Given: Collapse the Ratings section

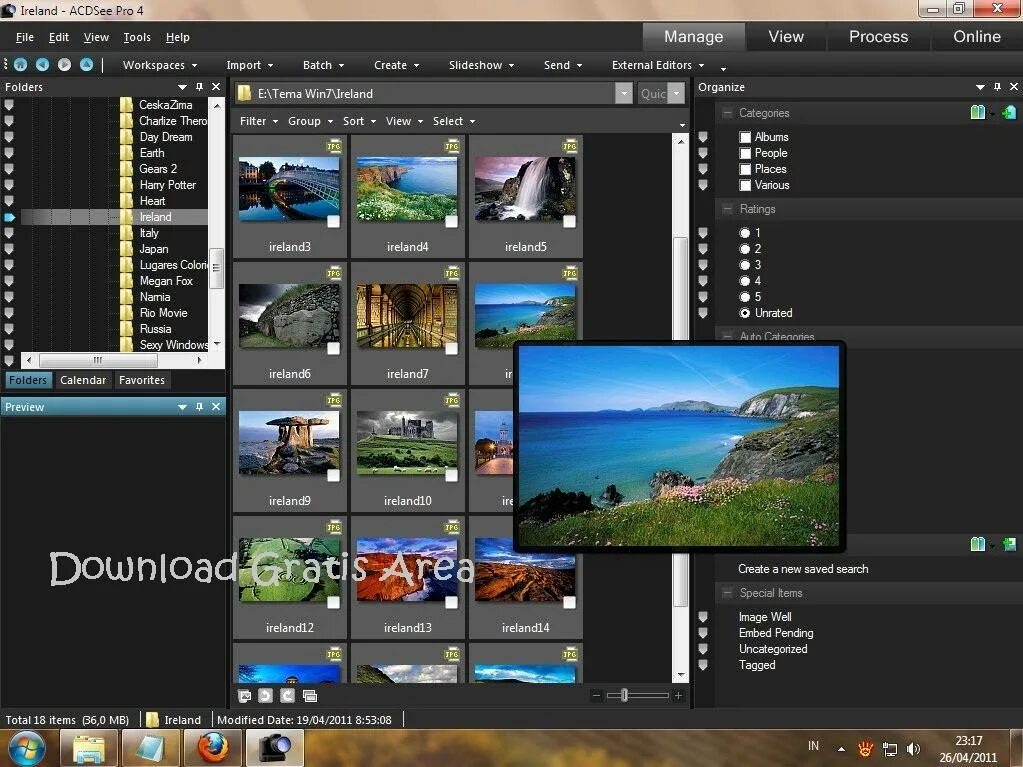Looking at the screenshot, I should 727,209.
